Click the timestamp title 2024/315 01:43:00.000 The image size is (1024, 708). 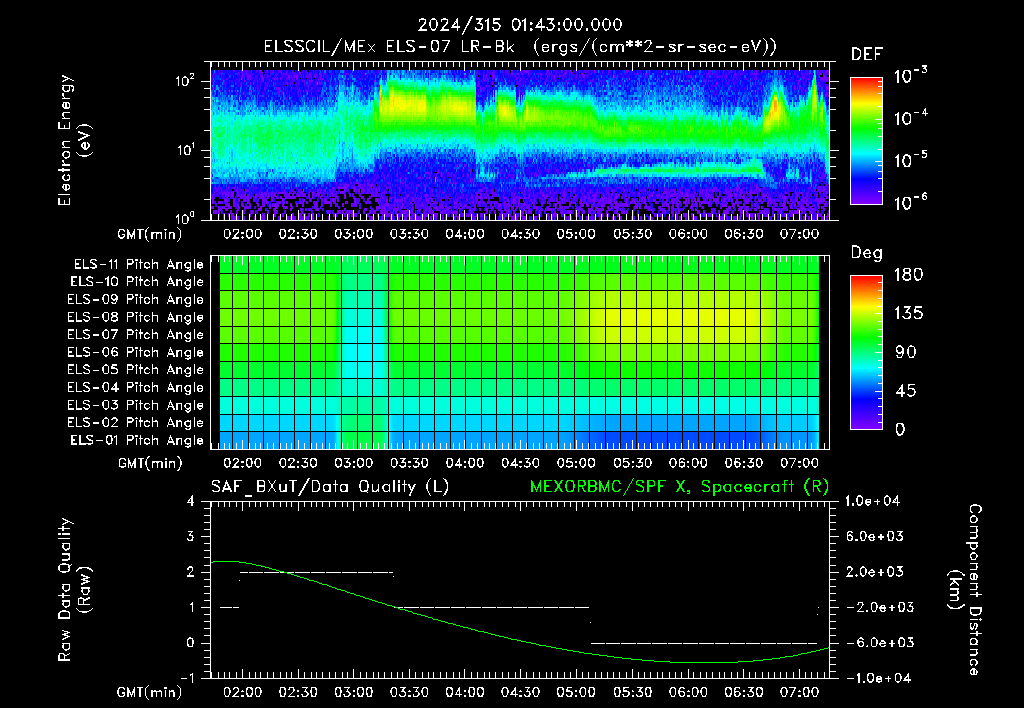point(520,25)
